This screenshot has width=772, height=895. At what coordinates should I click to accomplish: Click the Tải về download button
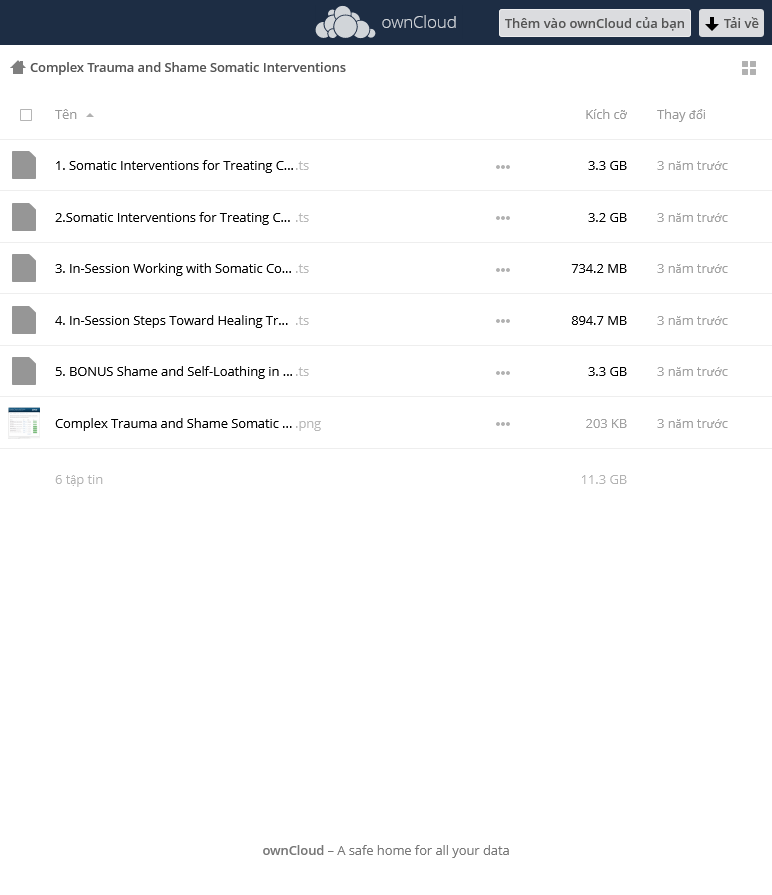[x=731, y=23]
